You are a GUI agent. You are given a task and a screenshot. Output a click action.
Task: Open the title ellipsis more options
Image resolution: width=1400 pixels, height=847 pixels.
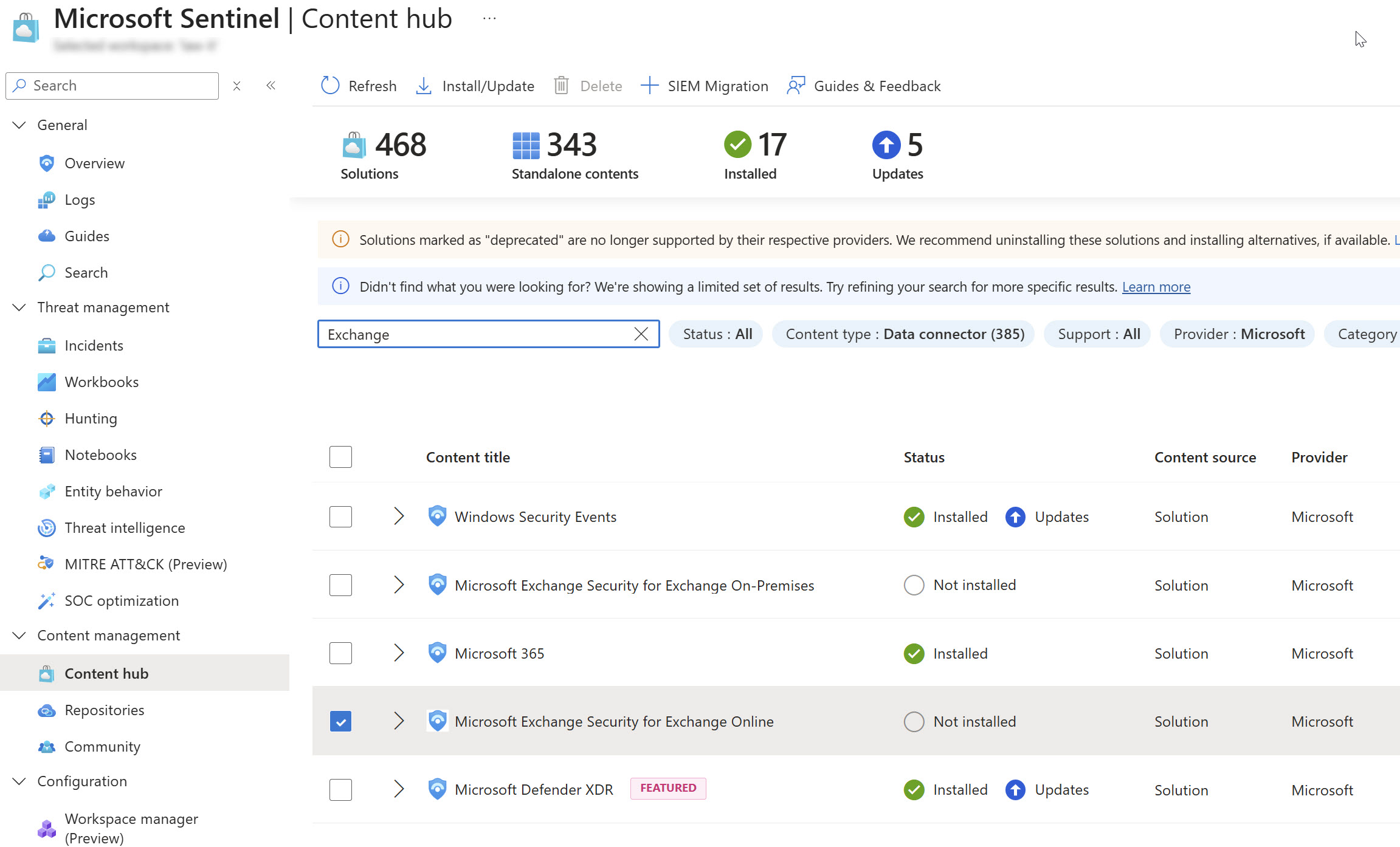[x=489, y=19]
